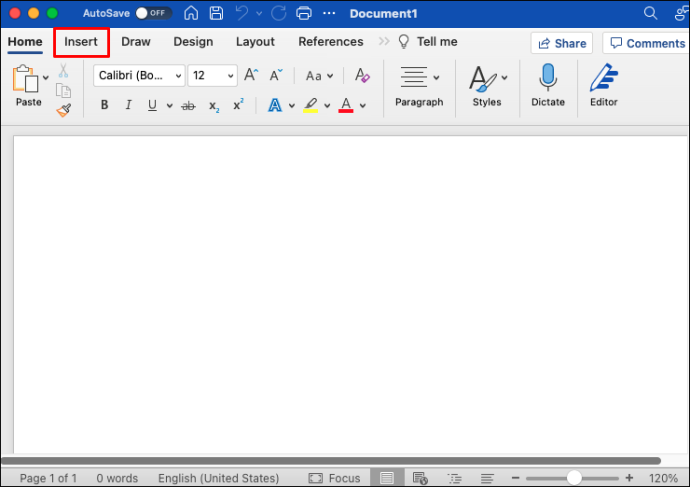The image size is (690, 487).
Task: Expand the font color arrow
Action: (x=363, y=106)
